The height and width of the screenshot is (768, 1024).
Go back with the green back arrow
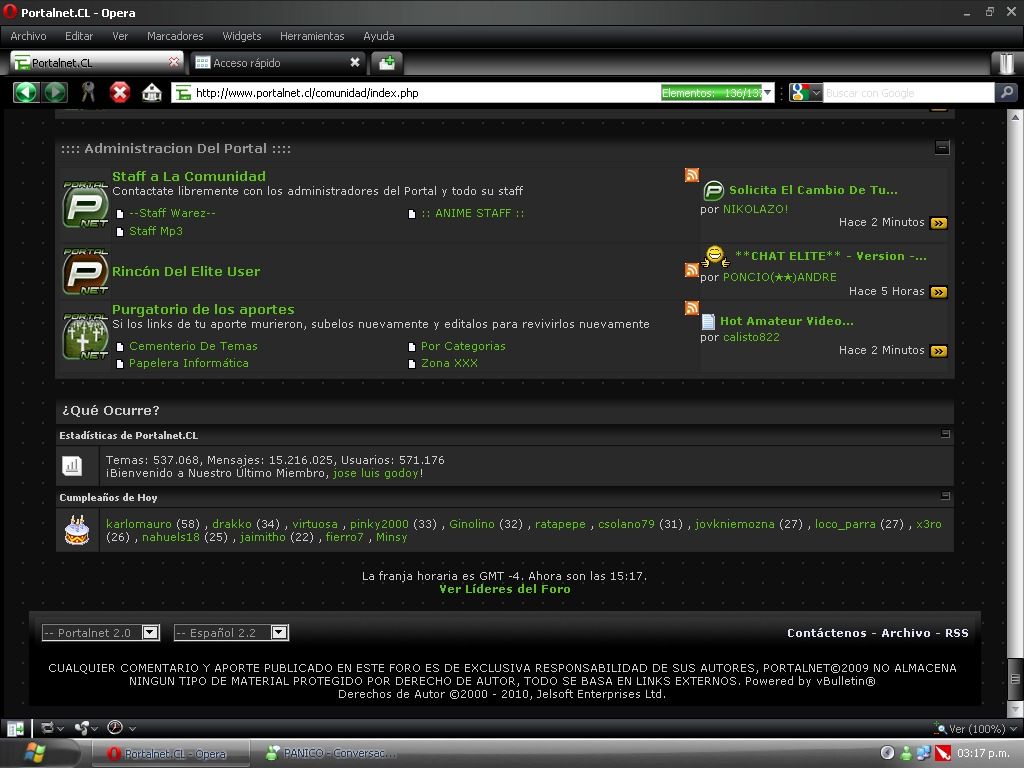(x=26, y=92)
